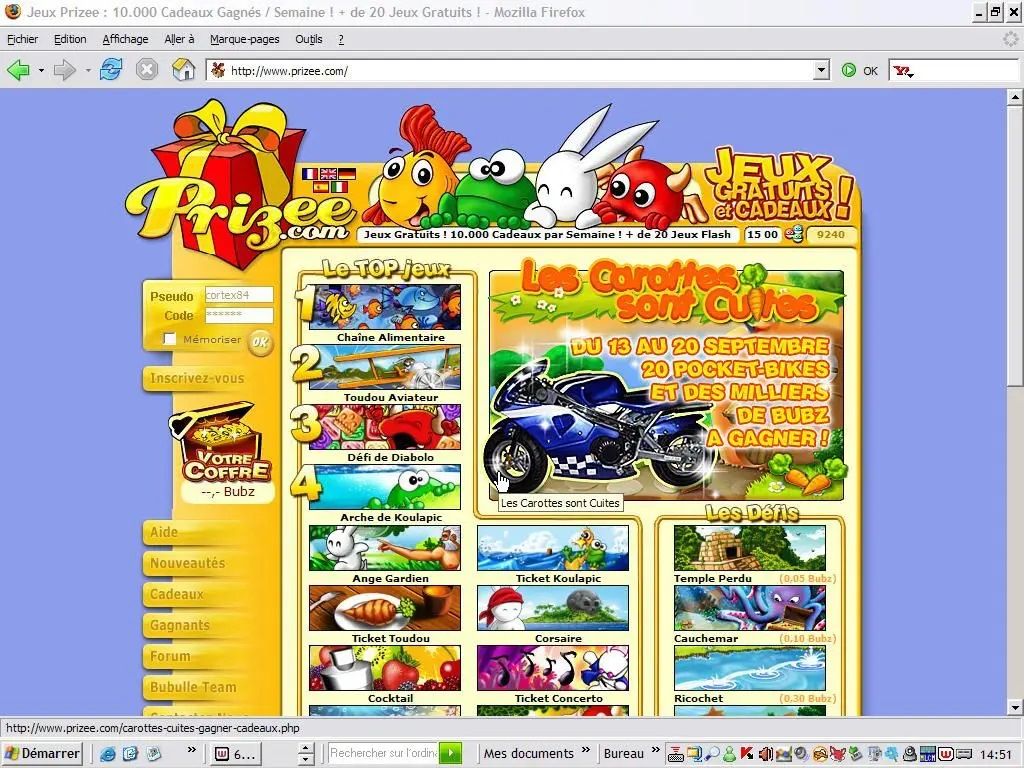The height and width of the screenshot is (768, 1024).
Task: Click the Windows Démarrer start button
Action: 42,753
